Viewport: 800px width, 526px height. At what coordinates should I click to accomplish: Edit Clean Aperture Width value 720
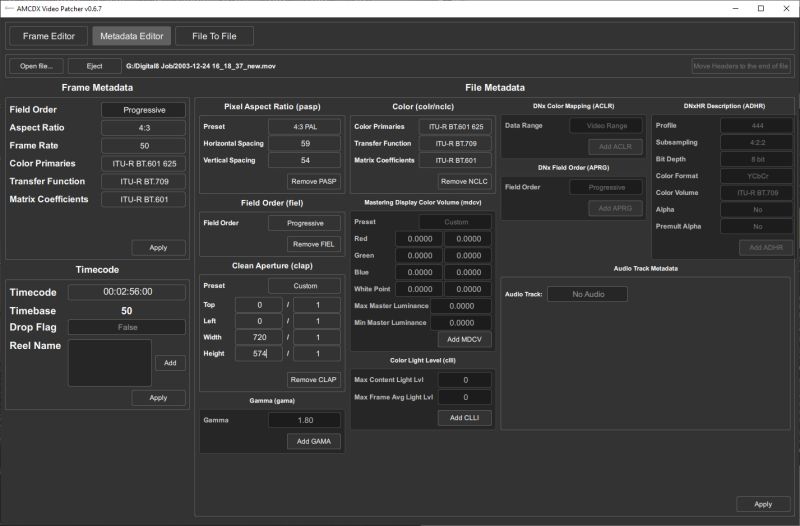point(259,337)
